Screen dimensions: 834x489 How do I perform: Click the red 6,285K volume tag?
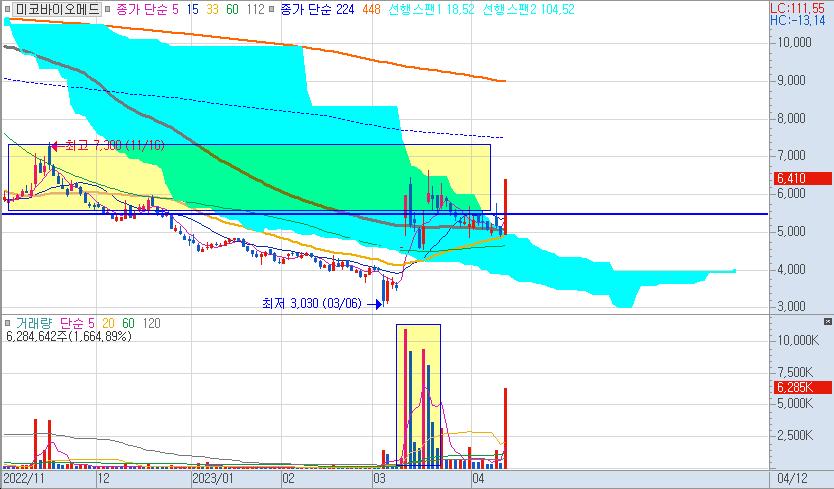pyautogui.click(x=802, y=387)
